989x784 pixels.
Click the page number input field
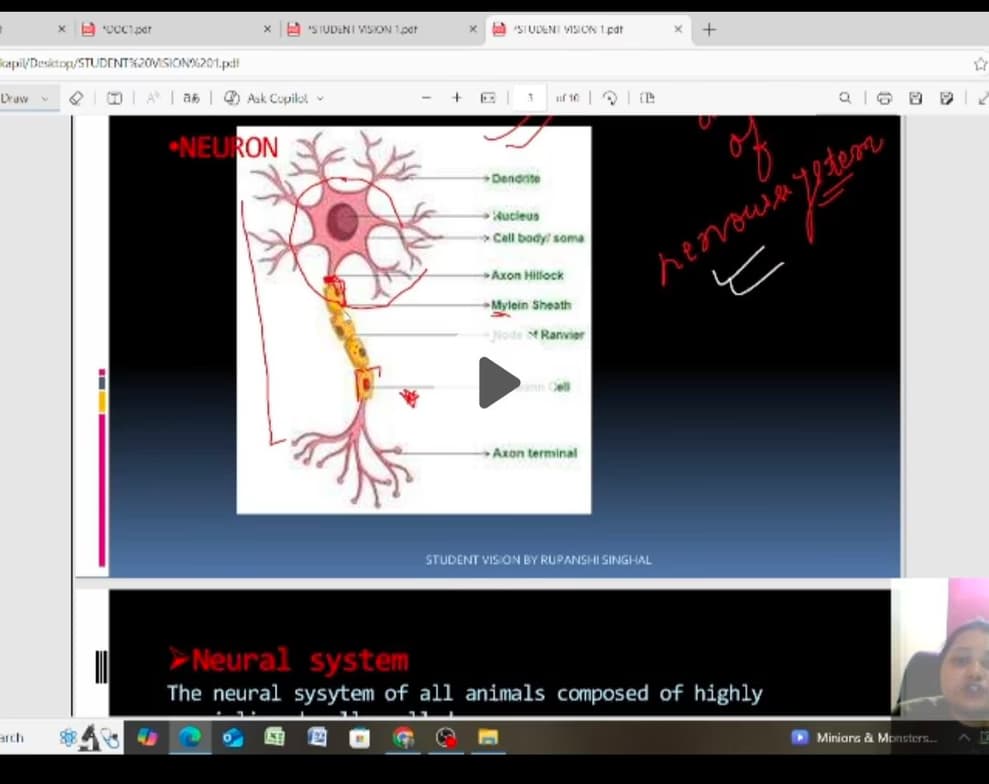530,98
